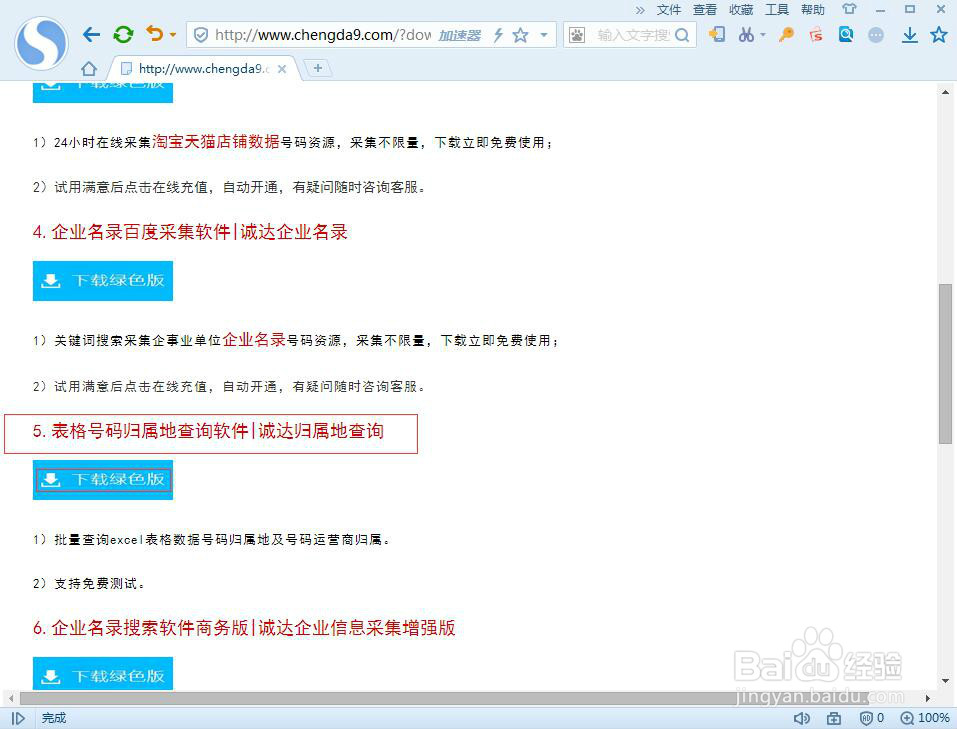This screenshot has width=957, height=729.
Task: Click the paw search engine selector
Action: coord(577,35)
